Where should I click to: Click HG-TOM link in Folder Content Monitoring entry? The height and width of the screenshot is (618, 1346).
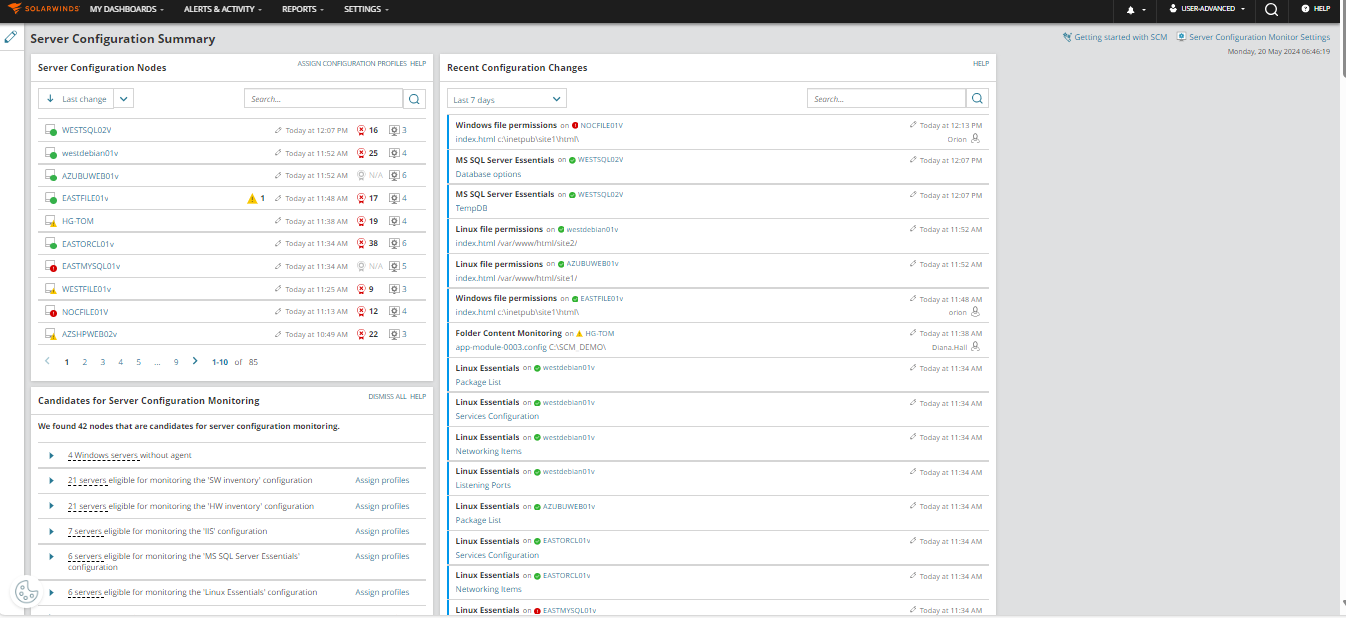600,333
